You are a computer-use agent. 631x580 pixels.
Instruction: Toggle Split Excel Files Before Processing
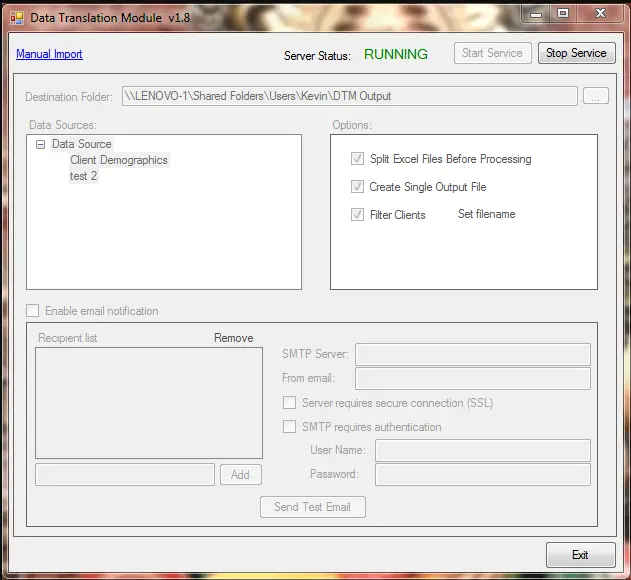pos(357,159)
